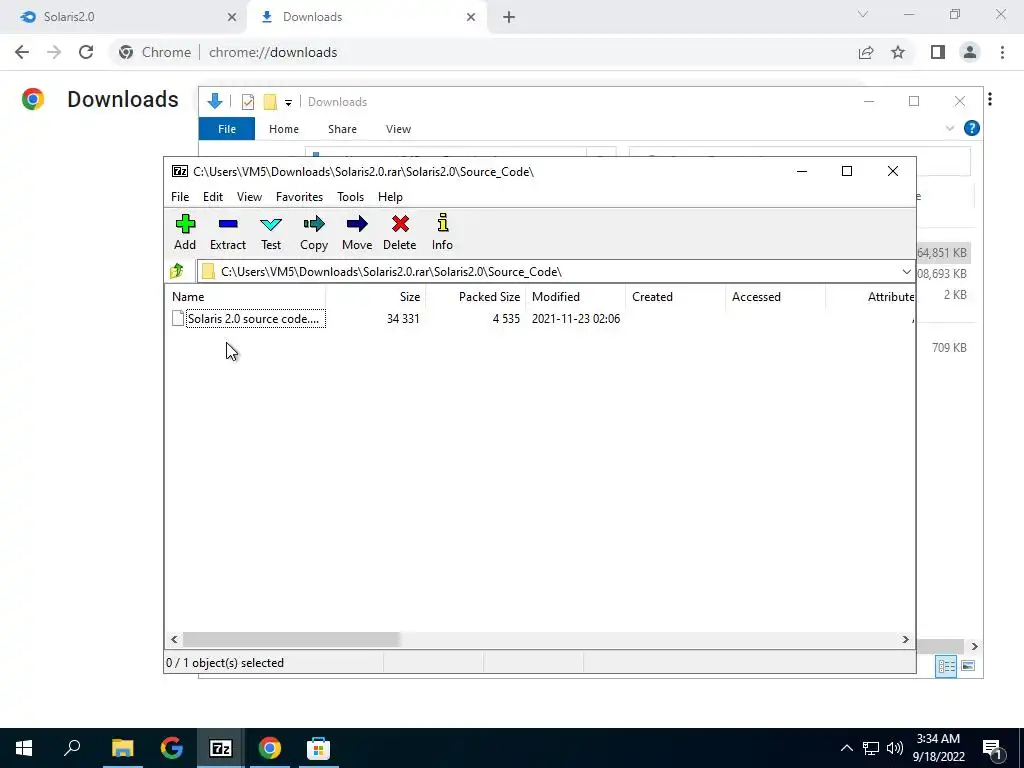
Task: Go up one folder level in 7-Zip
Action: [x=177, y=271]
